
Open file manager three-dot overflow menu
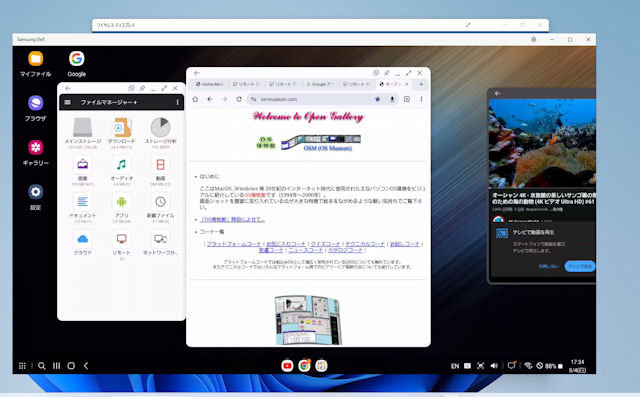pyautogui.click(x=178, y=102)
